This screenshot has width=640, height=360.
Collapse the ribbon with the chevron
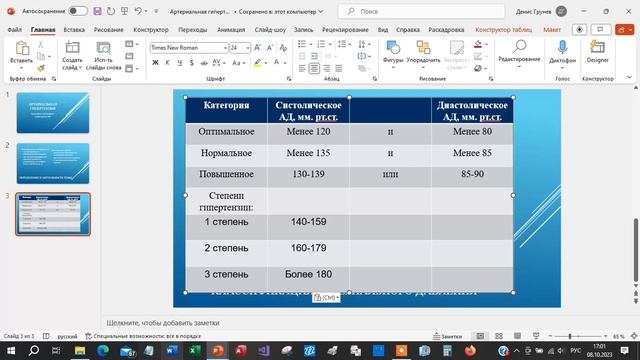tap(629, 77)
